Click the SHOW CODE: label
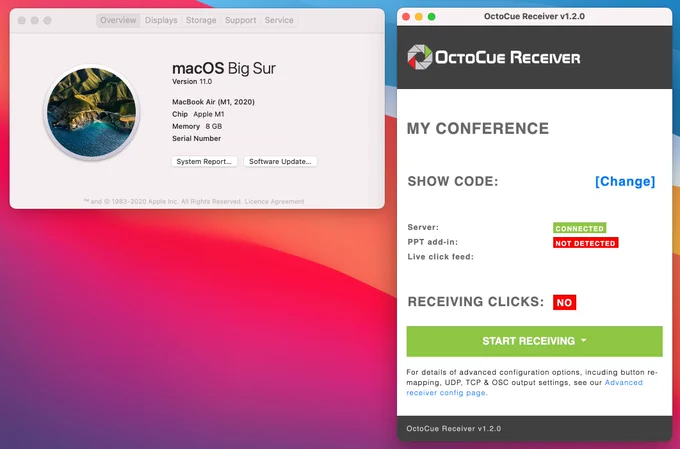The image size is (680, 449). pyautogui.click(x=453, y=181)
